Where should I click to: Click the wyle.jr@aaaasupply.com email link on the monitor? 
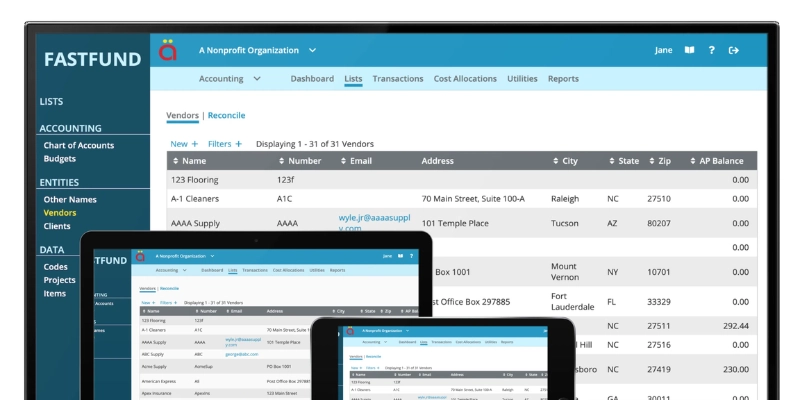pos(374,223)
